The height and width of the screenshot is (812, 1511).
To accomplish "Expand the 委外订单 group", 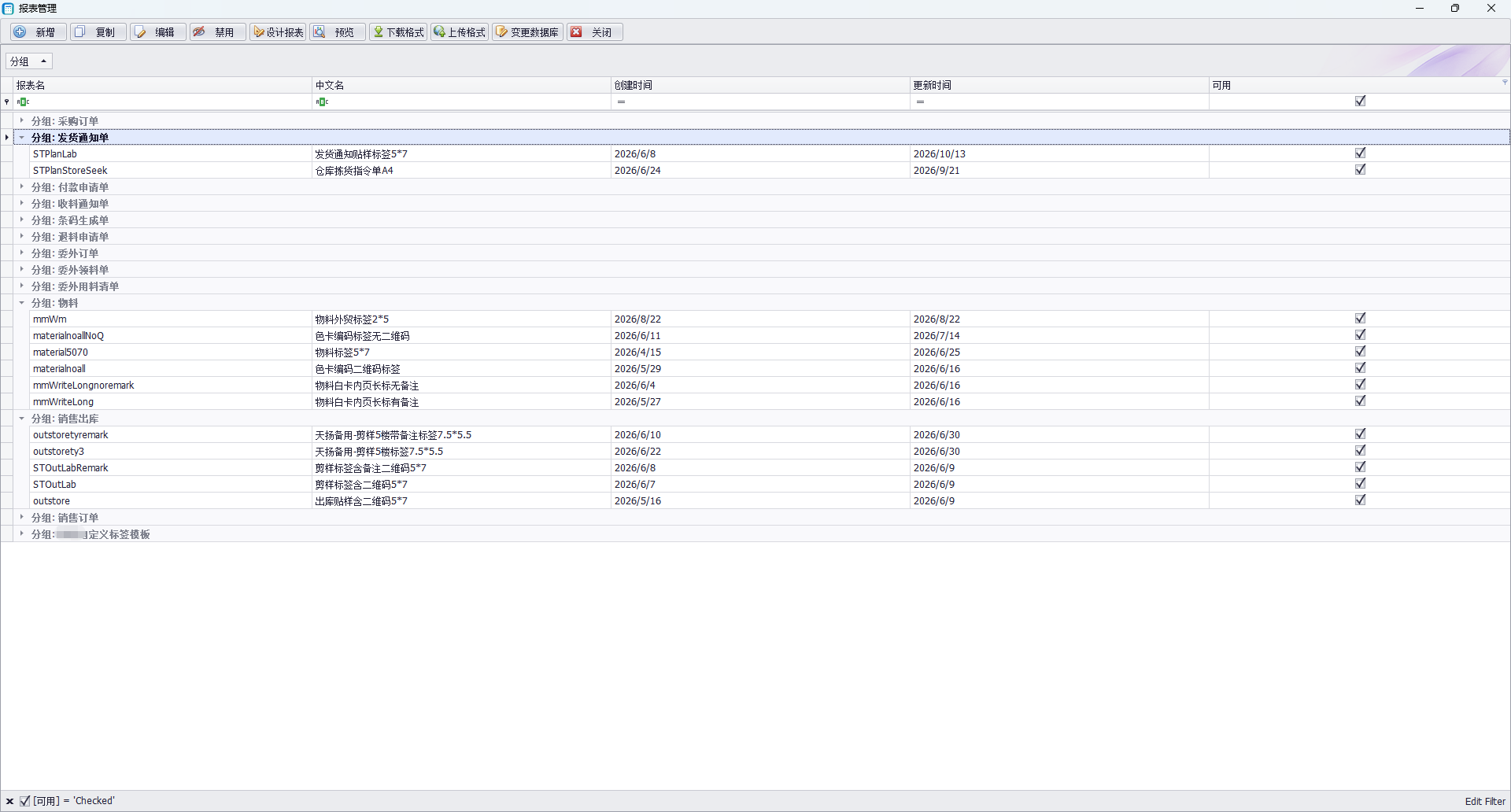I will [x=22, y=253].
